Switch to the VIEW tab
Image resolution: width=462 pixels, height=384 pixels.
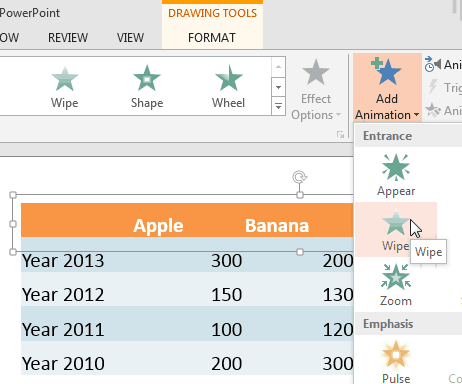click(130, 37)
